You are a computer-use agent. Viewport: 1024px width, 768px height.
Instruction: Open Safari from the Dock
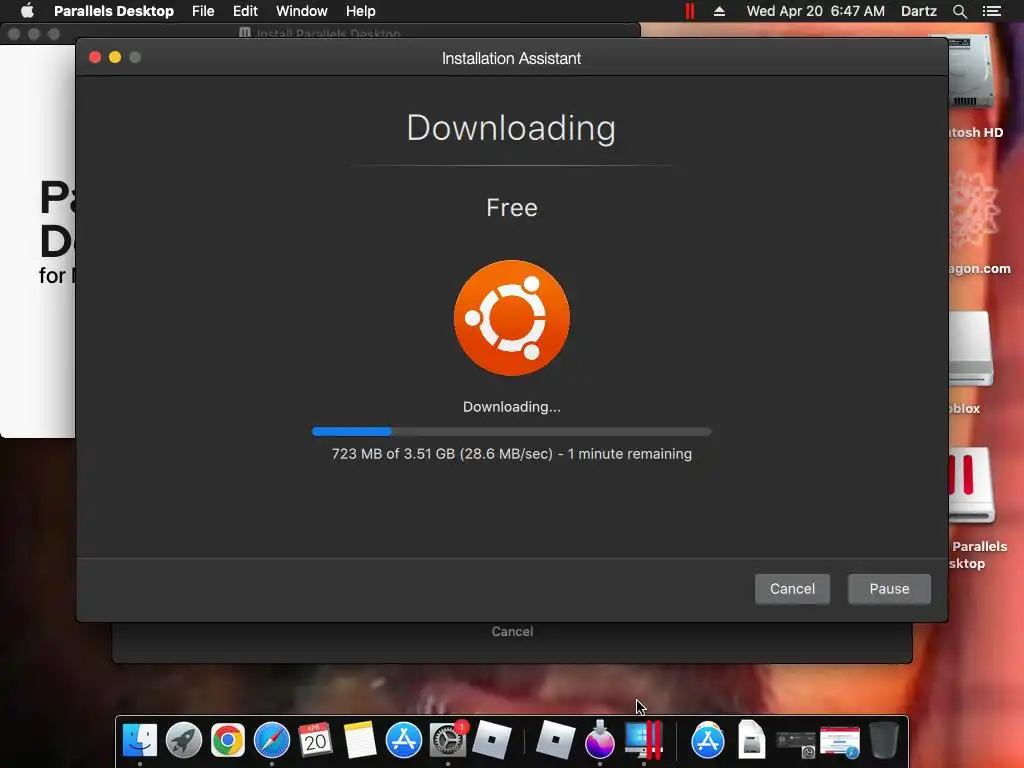(x=272, y=741)
